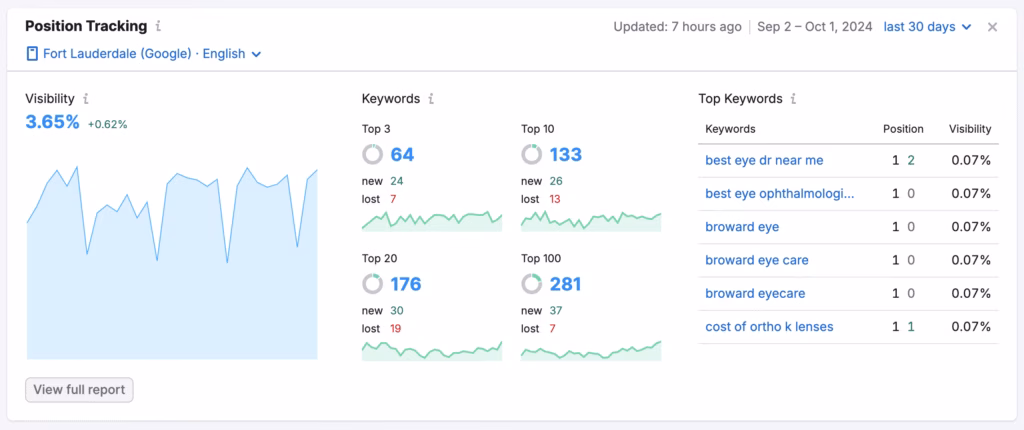Click the Top 100 count of 281
This screenshot has height=430, width=1024.
(565, 284)
